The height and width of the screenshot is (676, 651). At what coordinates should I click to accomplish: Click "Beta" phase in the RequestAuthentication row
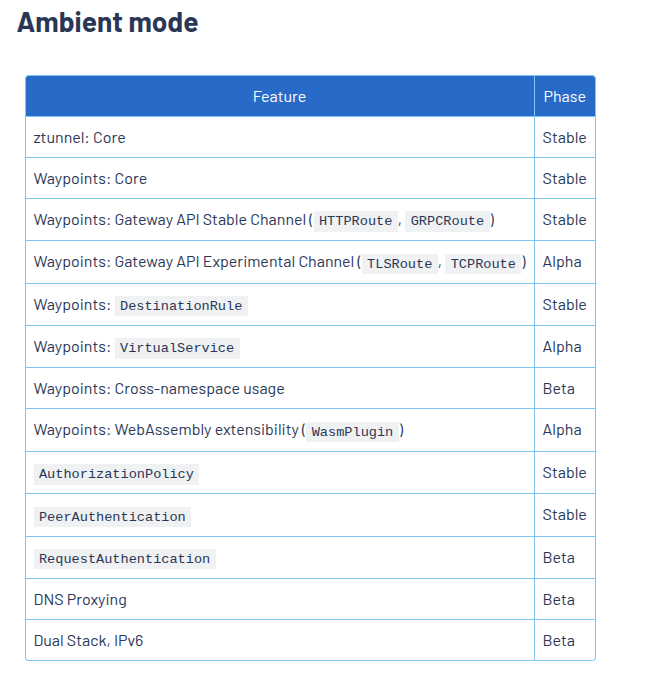pyautogui.click(x=559, y=558)
